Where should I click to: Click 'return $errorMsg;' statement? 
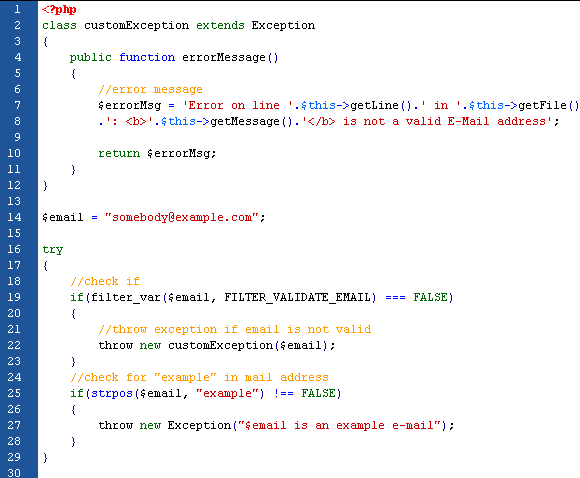pos(157,153)
